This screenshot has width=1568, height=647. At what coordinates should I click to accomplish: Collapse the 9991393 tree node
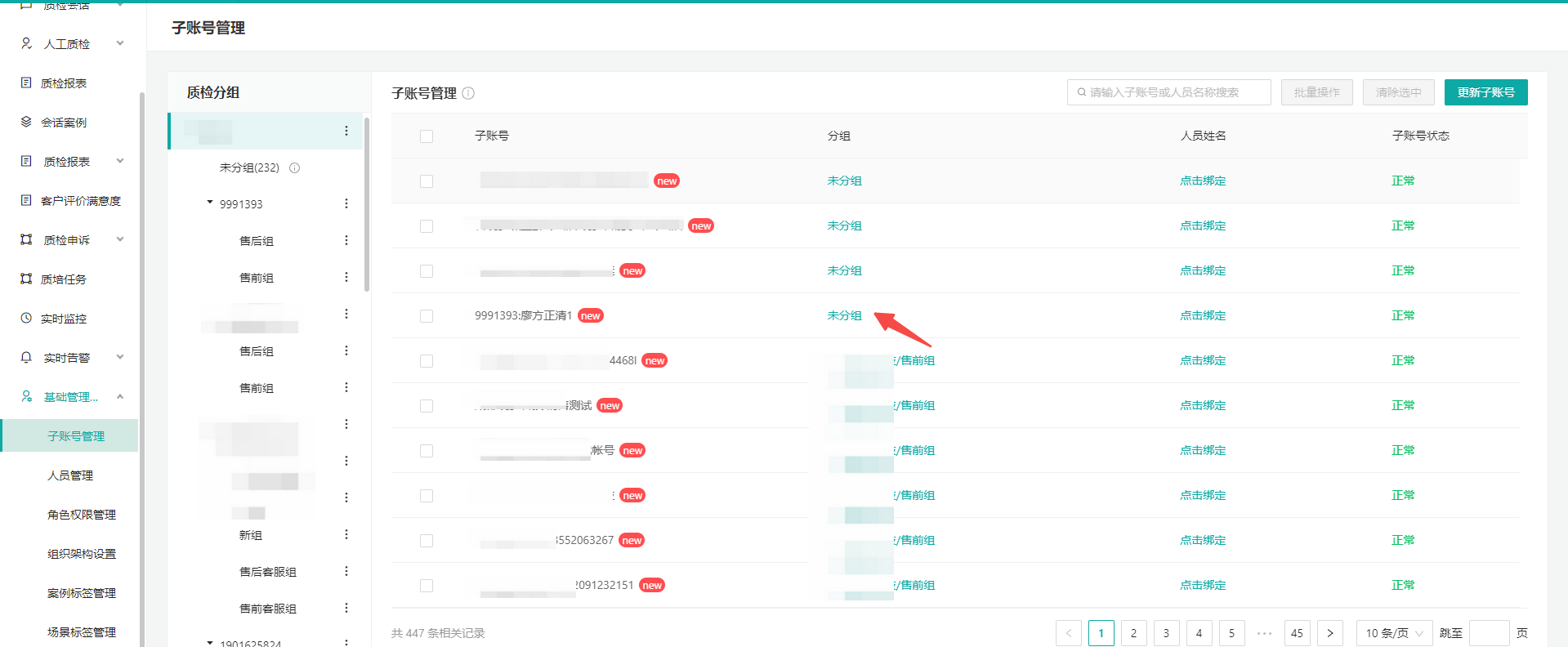pos(210,203)
